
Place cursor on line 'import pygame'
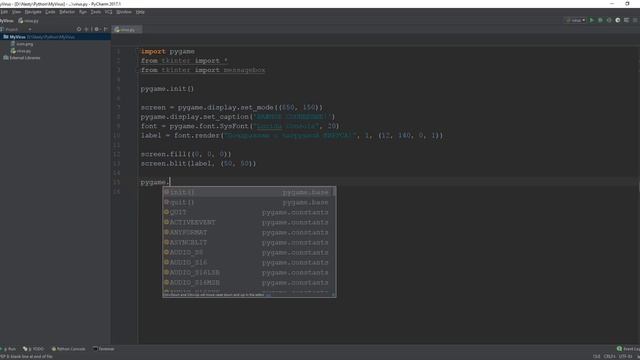pos(168,51)
